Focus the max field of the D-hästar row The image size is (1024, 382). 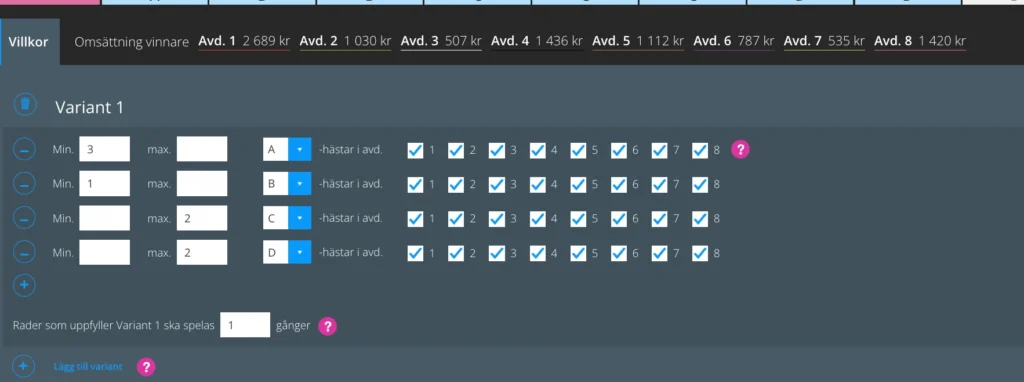click(x=202, y=252)
